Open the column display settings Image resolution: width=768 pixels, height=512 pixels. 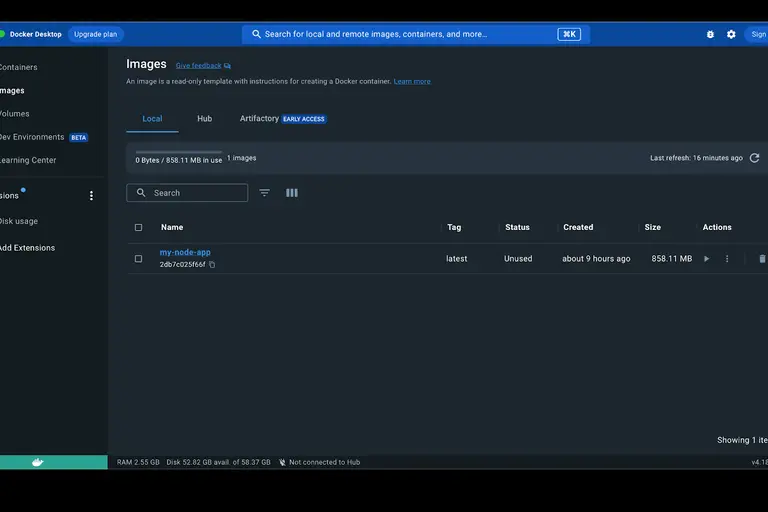[292, 193]
